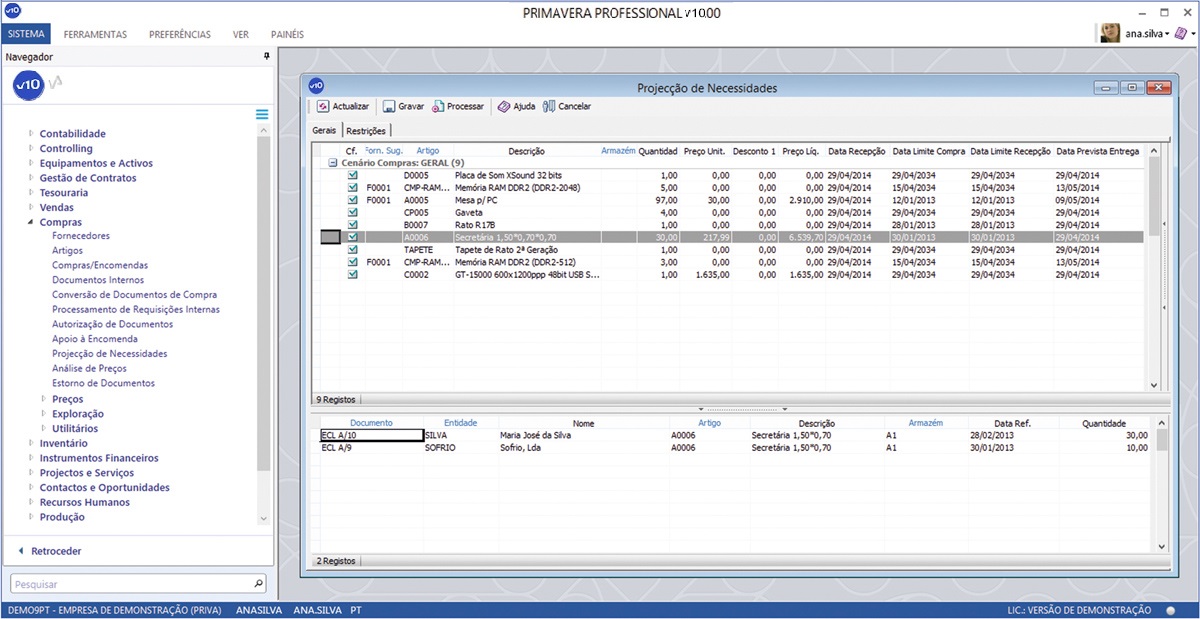Select document ECL A/10 cell
1200x619 pixels.
click(371, 436)
